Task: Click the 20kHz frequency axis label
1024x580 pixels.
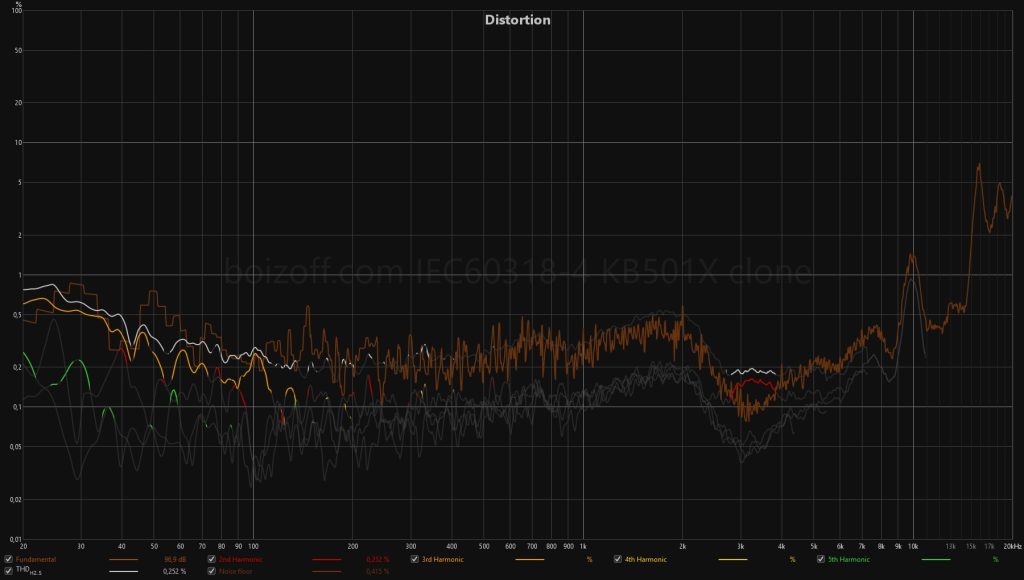Action: (1012, 546)
